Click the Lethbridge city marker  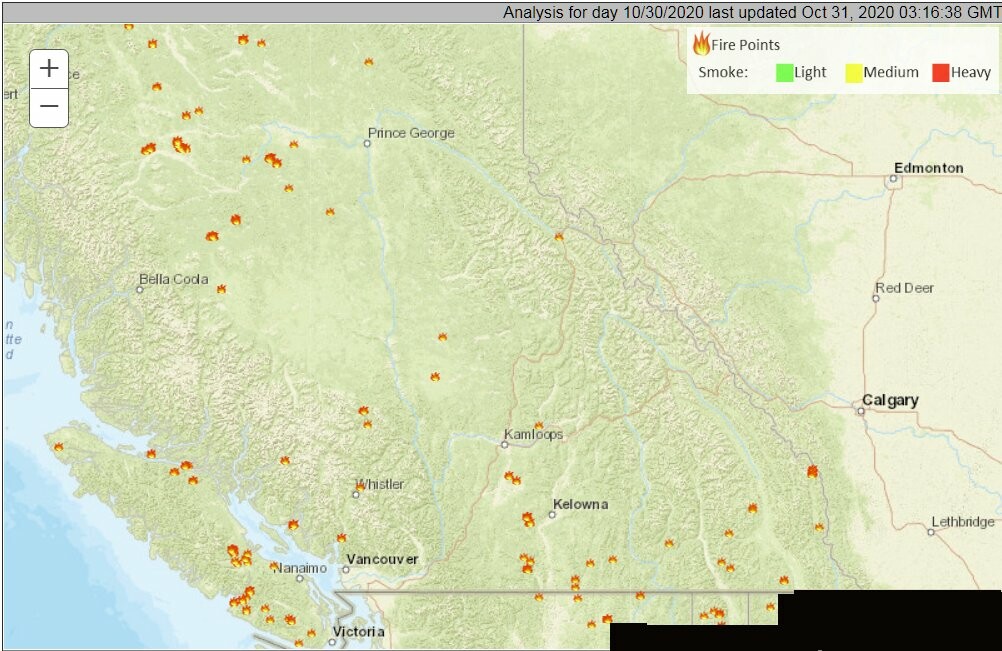[930, 532]
